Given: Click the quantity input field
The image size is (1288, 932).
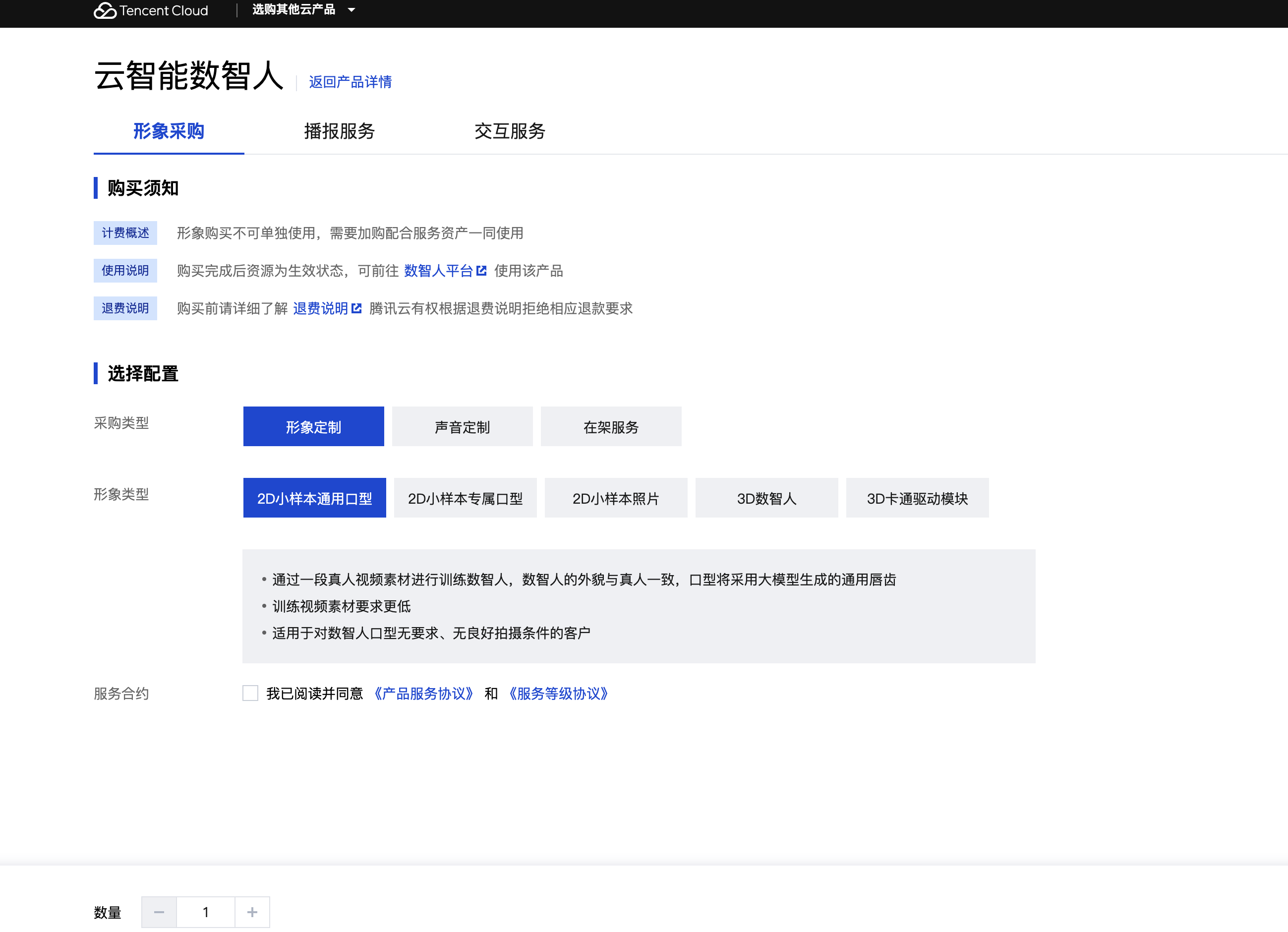Looking at the screenshot, I should click(206, 912).
